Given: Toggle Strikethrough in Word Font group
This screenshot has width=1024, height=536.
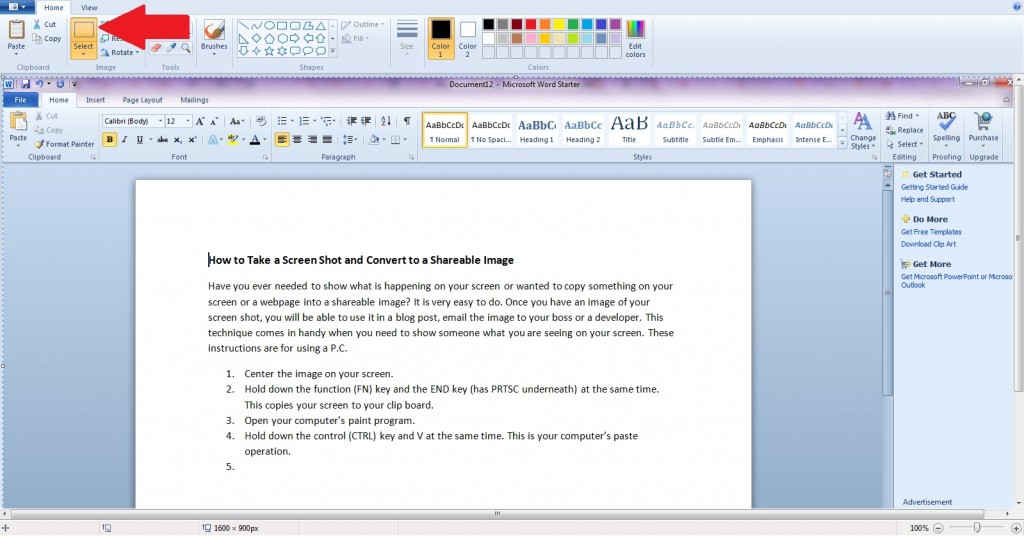Looking at the screenshot, I should (163, 139).
